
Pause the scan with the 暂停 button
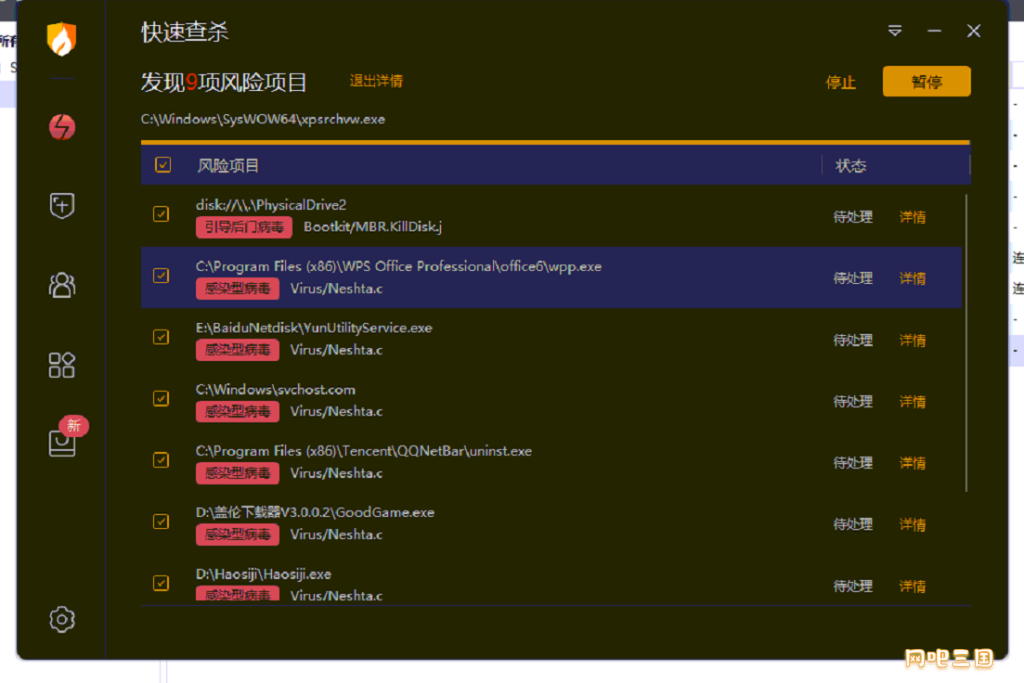coord(927,82)
